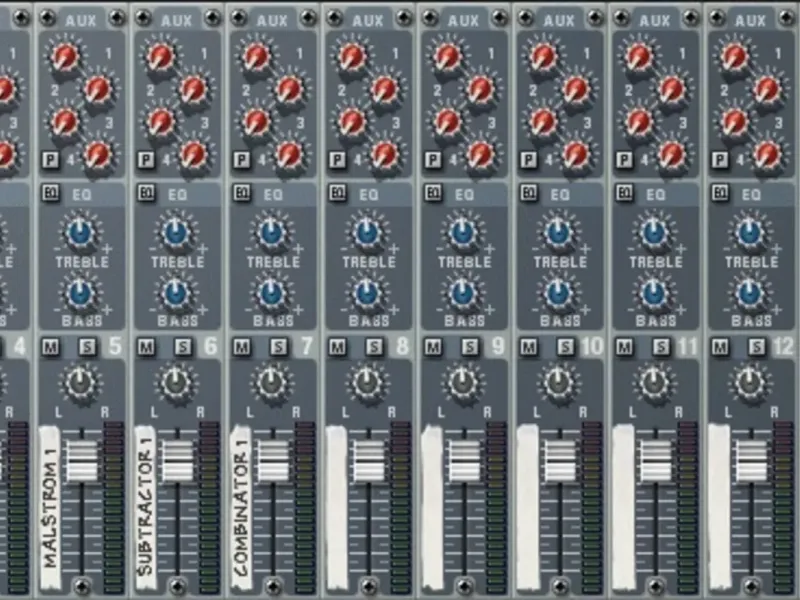Image resolution: width=800 pixels, height=600 pixels.
Task: Solo channel 11 with the S button
Action: pyautogui.click(x=662, y=347)
